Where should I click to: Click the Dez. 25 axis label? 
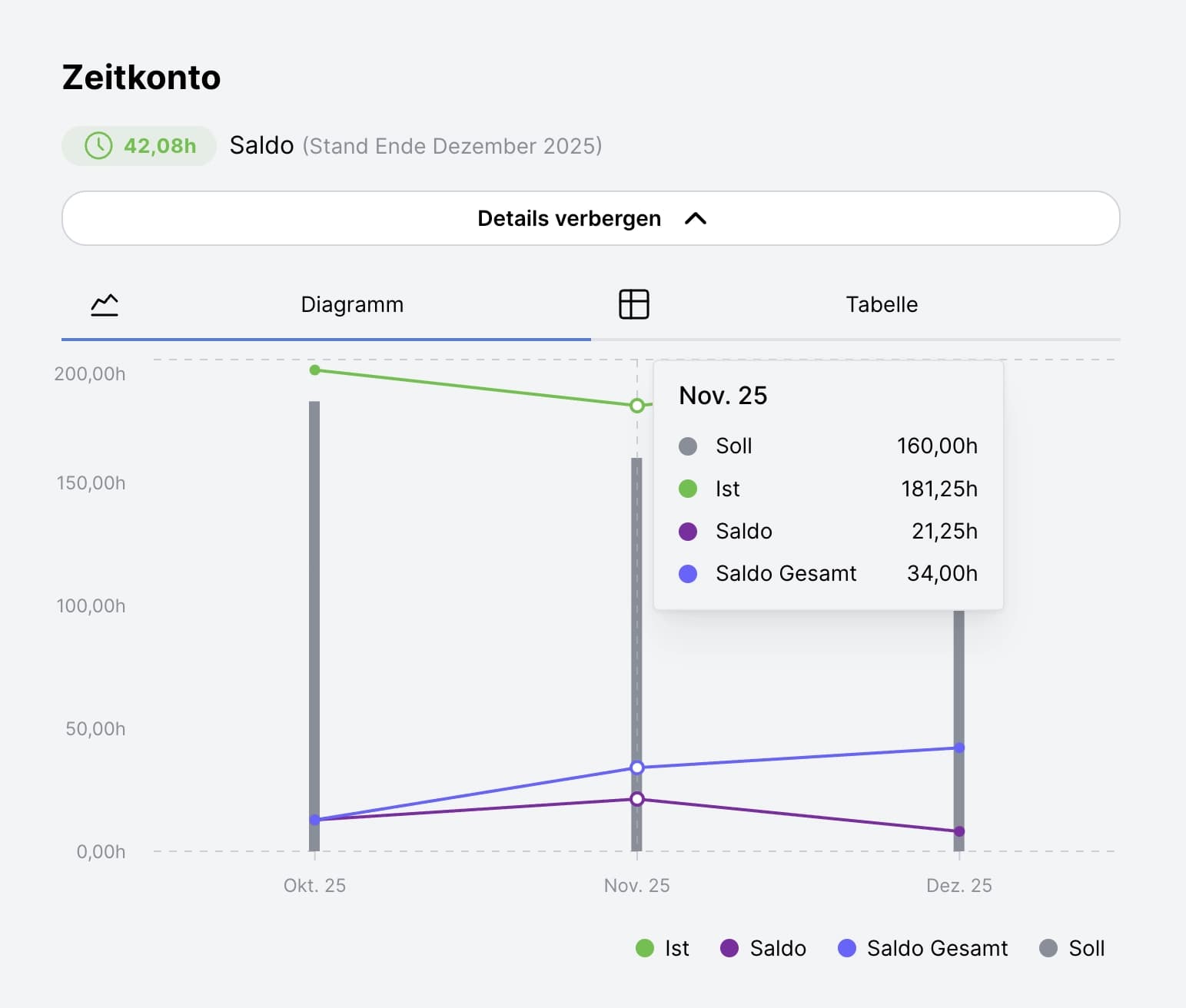point(959,886)
